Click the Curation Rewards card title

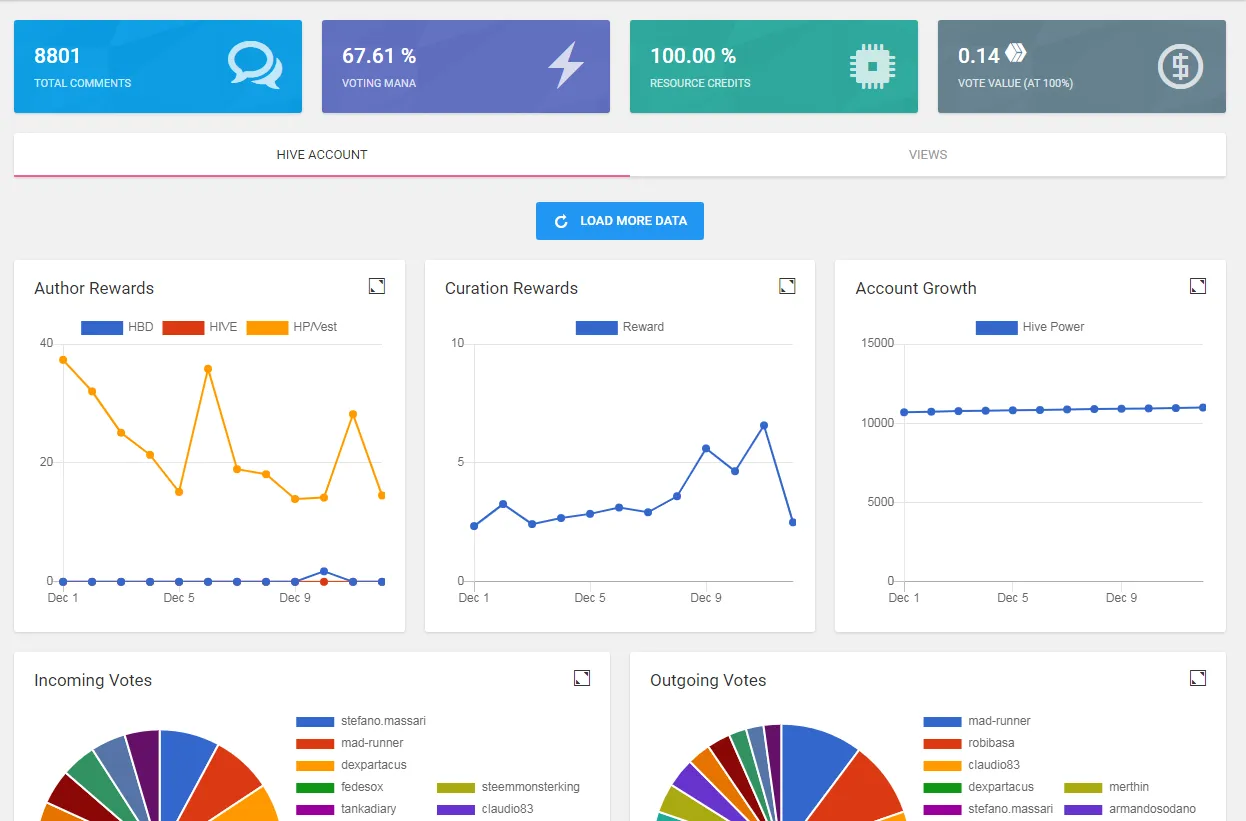[x=511, y=288]
